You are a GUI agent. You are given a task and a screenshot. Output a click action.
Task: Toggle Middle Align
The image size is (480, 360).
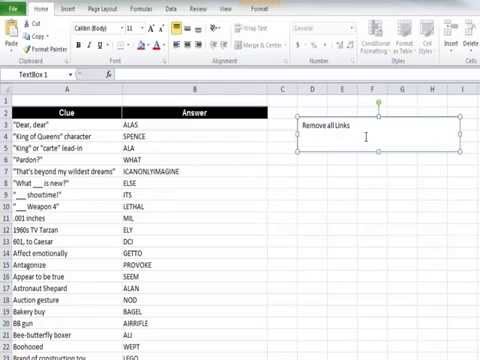[x=188, y=29]
